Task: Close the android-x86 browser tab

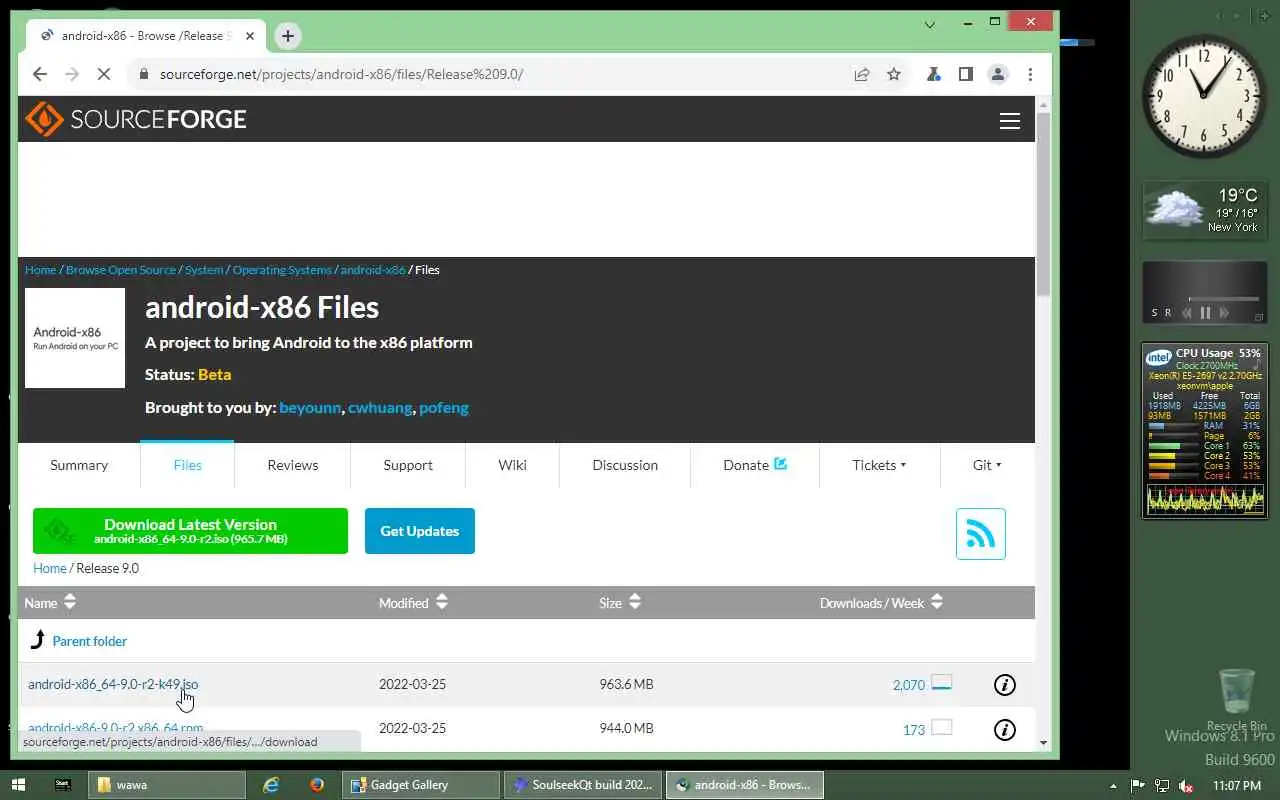Action: point(250,36)
